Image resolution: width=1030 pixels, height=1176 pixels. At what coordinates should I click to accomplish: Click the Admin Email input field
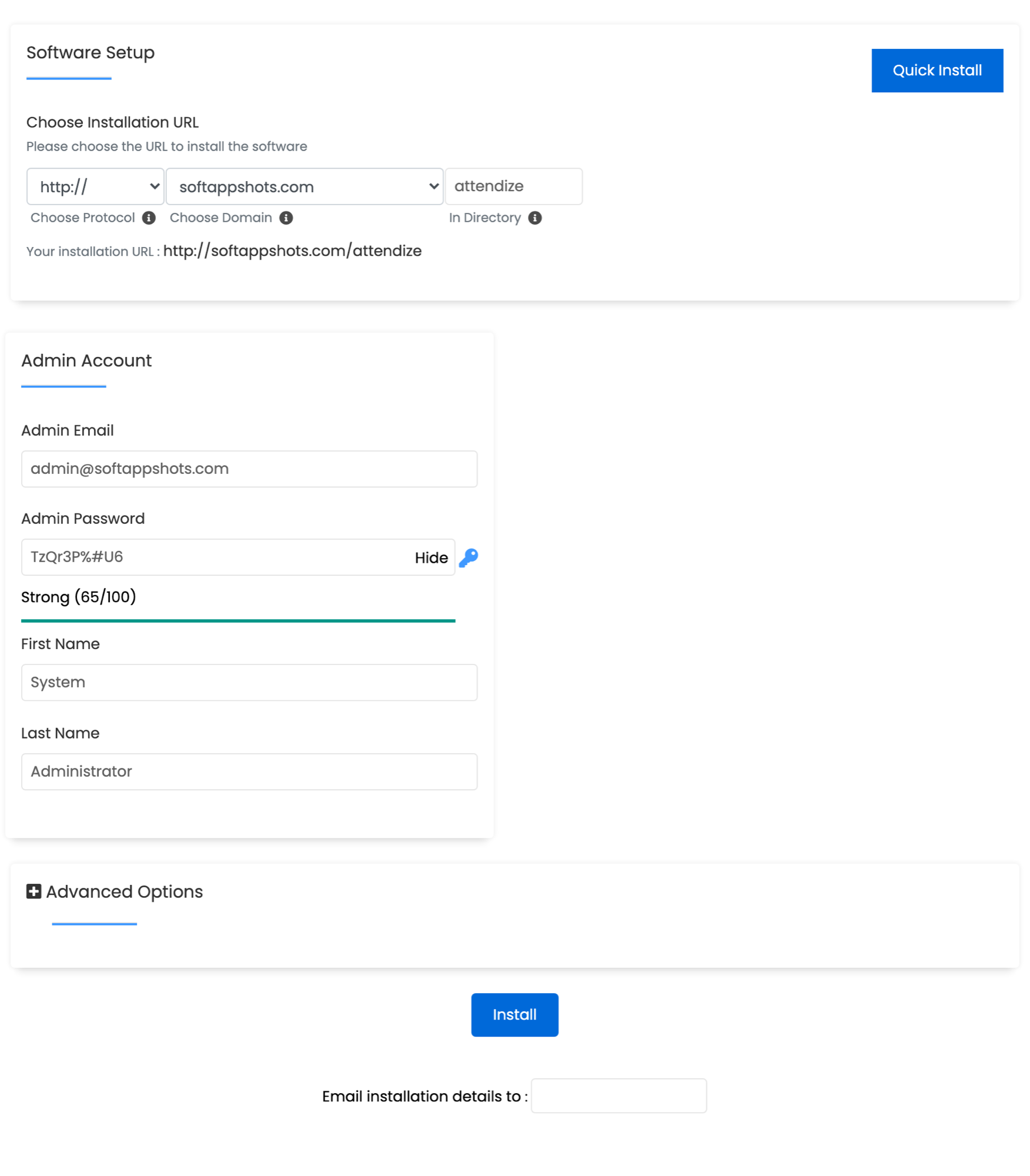[249, 469]
